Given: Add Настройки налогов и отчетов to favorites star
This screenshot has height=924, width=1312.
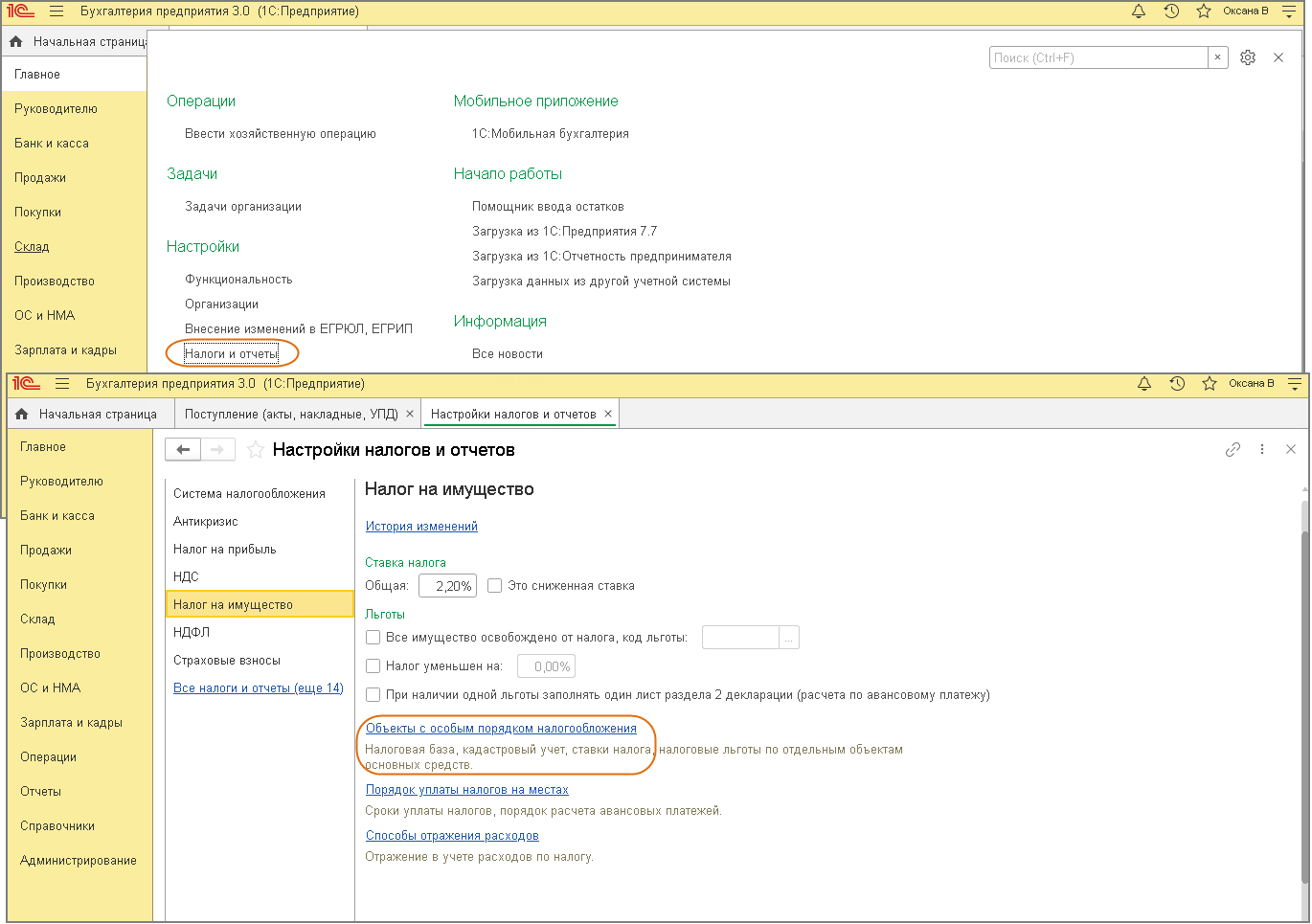Looking at the screenshot, I should 256,450.
